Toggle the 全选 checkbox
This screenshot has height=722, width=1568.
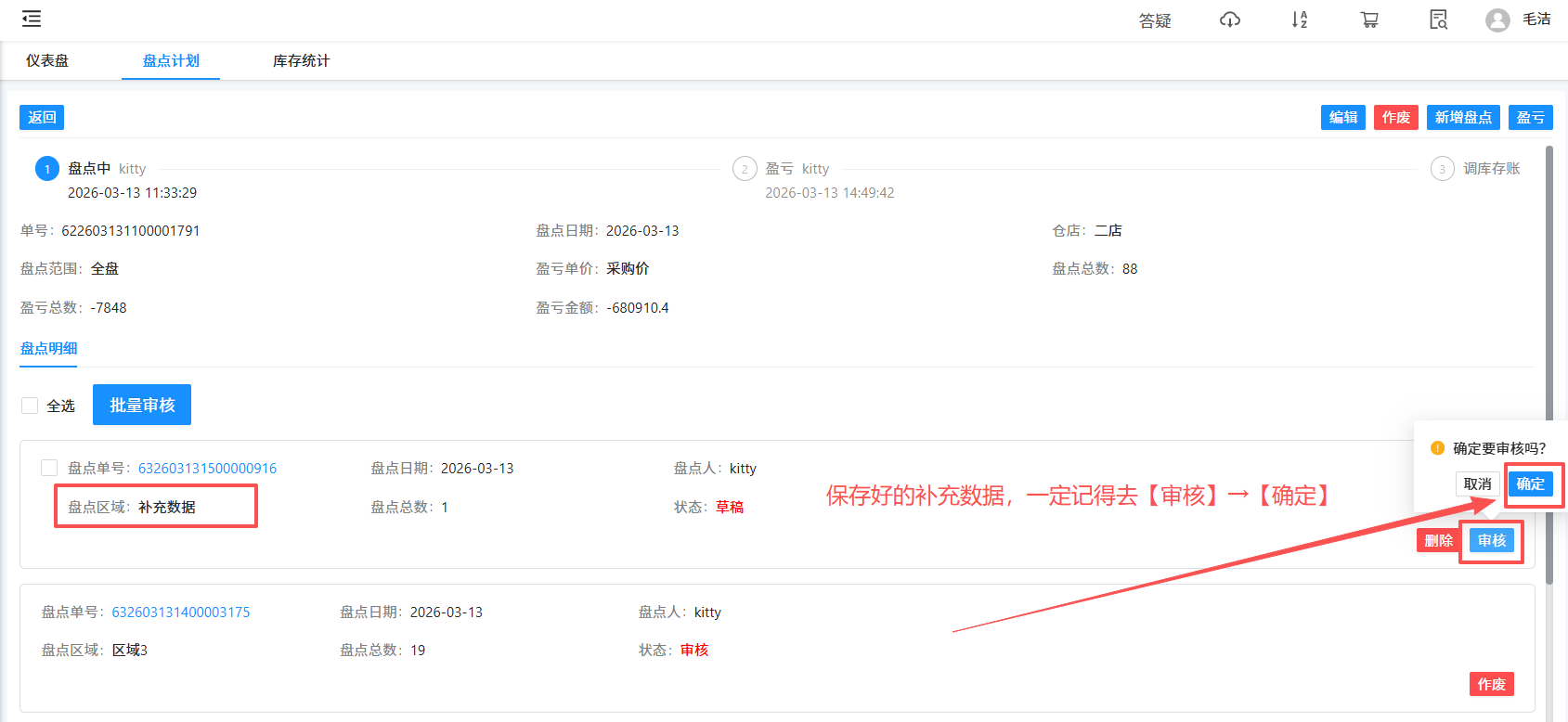pyautogui.click(x=30, y=406)
